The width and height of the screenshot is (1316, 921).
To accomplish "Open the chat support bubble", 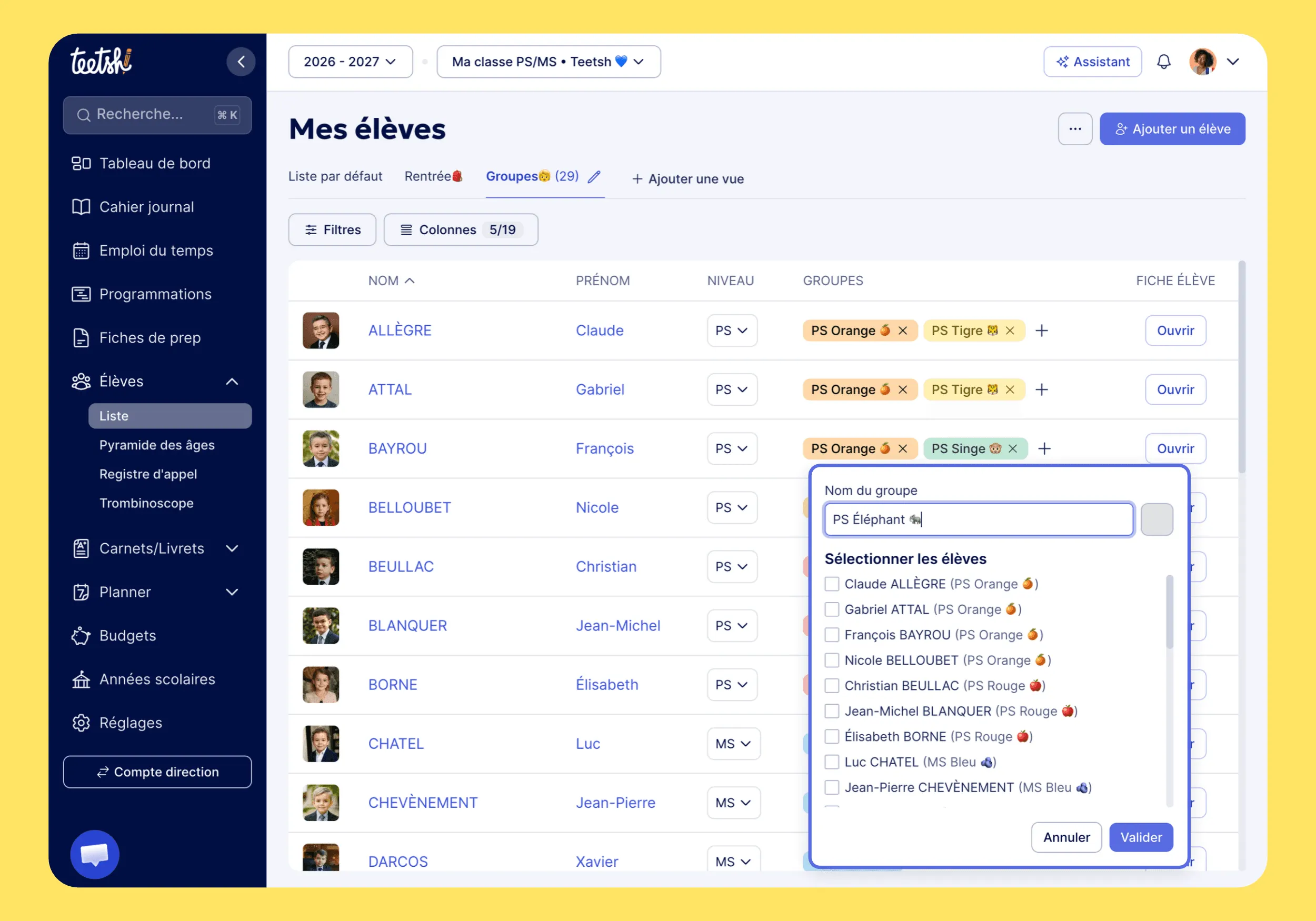I will [95, 854].
